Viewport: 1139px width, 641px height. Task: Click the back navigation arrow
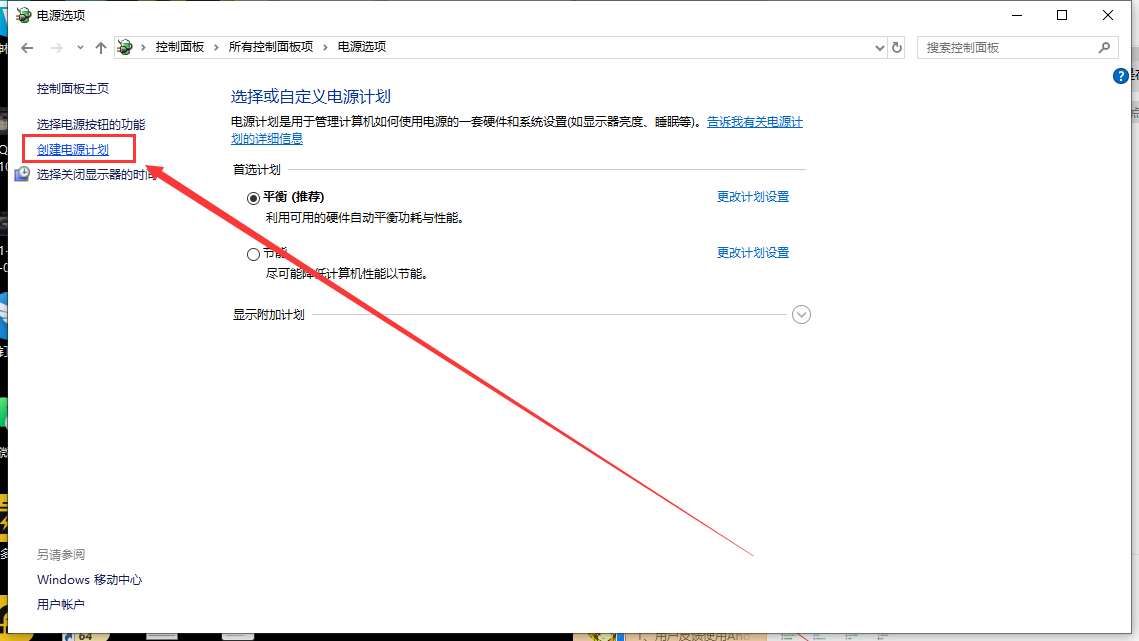click(x=28, y=48)
